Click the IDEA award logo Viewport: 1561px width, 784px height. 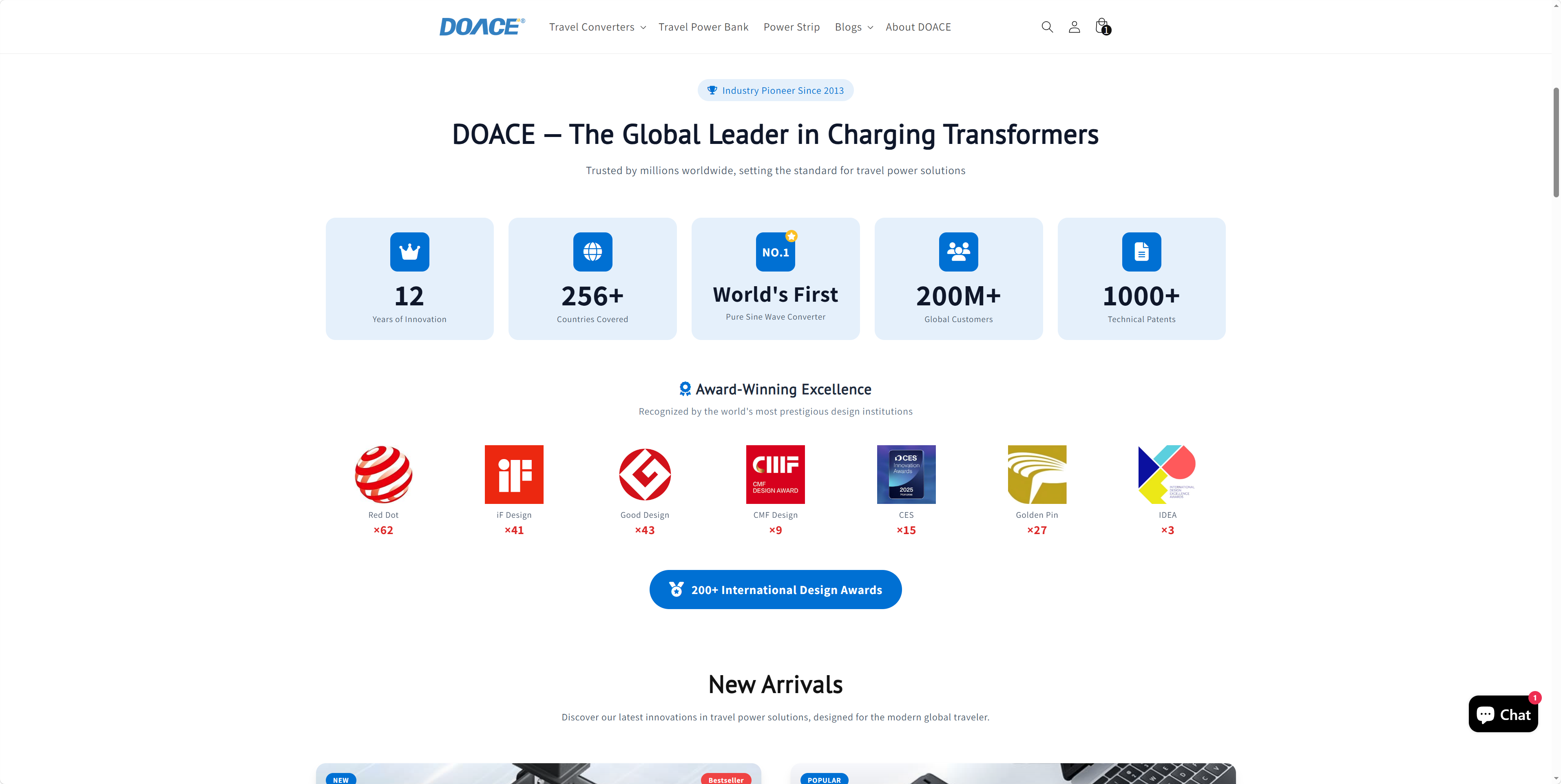[1167, 474]
